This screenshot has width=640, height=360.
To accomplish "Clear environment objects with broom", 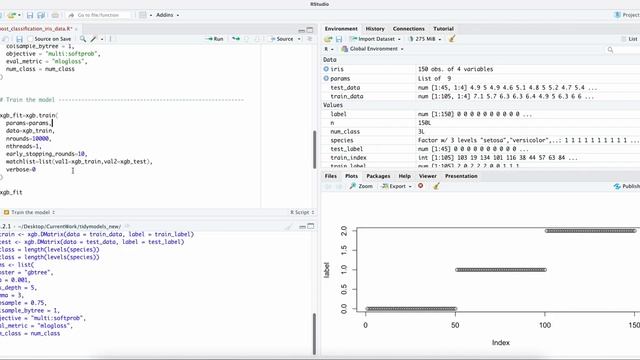I will click(452, 39).
